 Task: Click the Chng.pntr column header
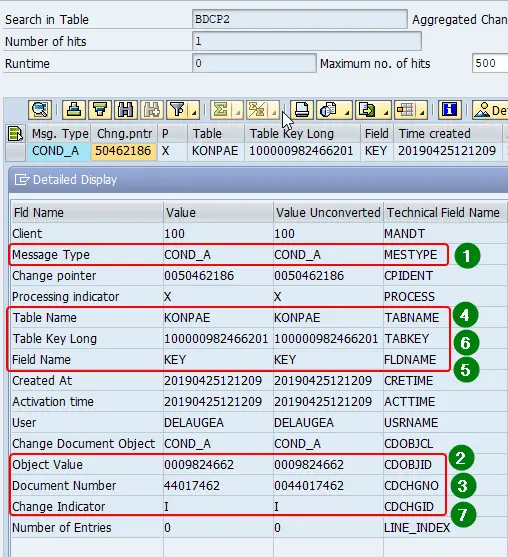[124, 134]
